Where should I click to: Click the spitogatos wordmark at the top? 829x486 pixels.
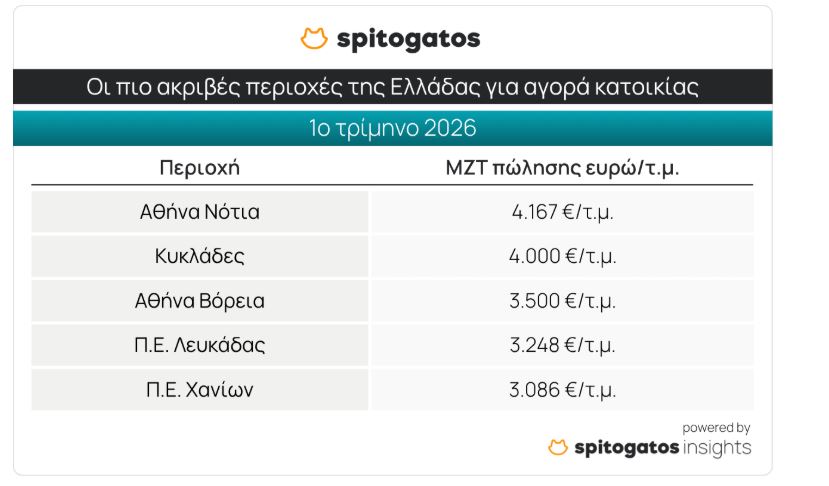(408, 39)
